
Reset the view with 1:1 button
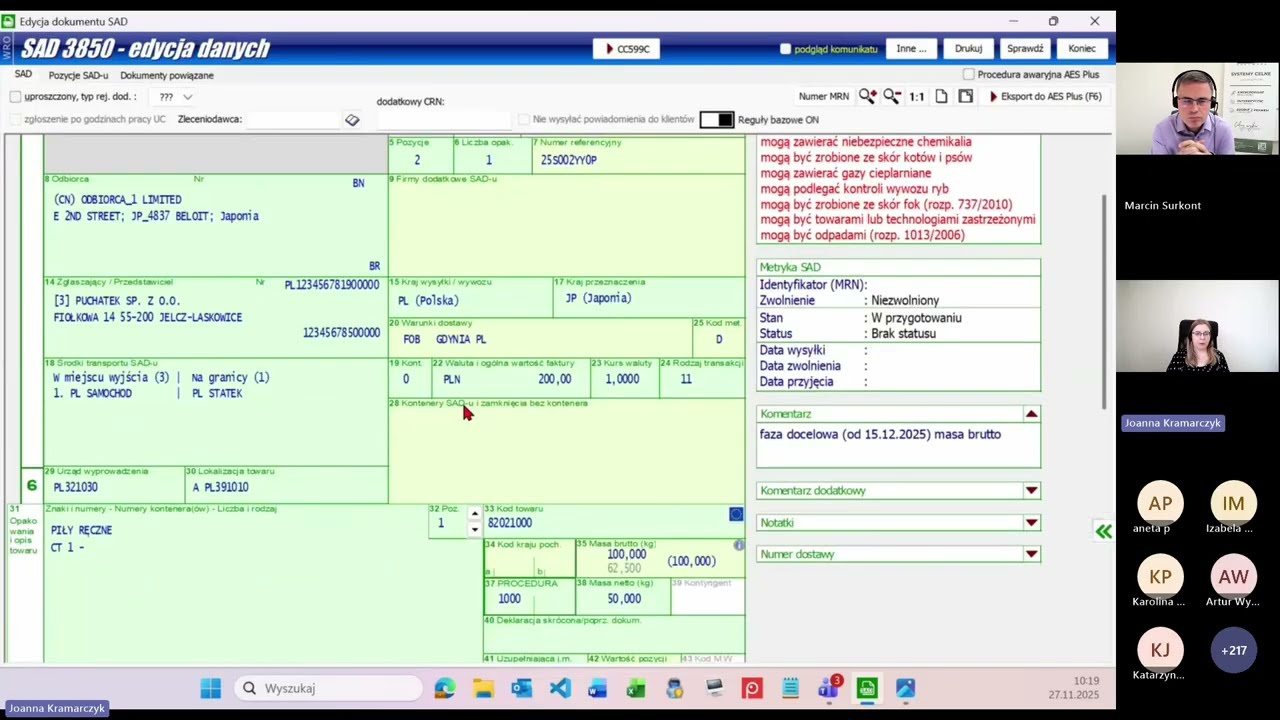[x=916, y=97]
